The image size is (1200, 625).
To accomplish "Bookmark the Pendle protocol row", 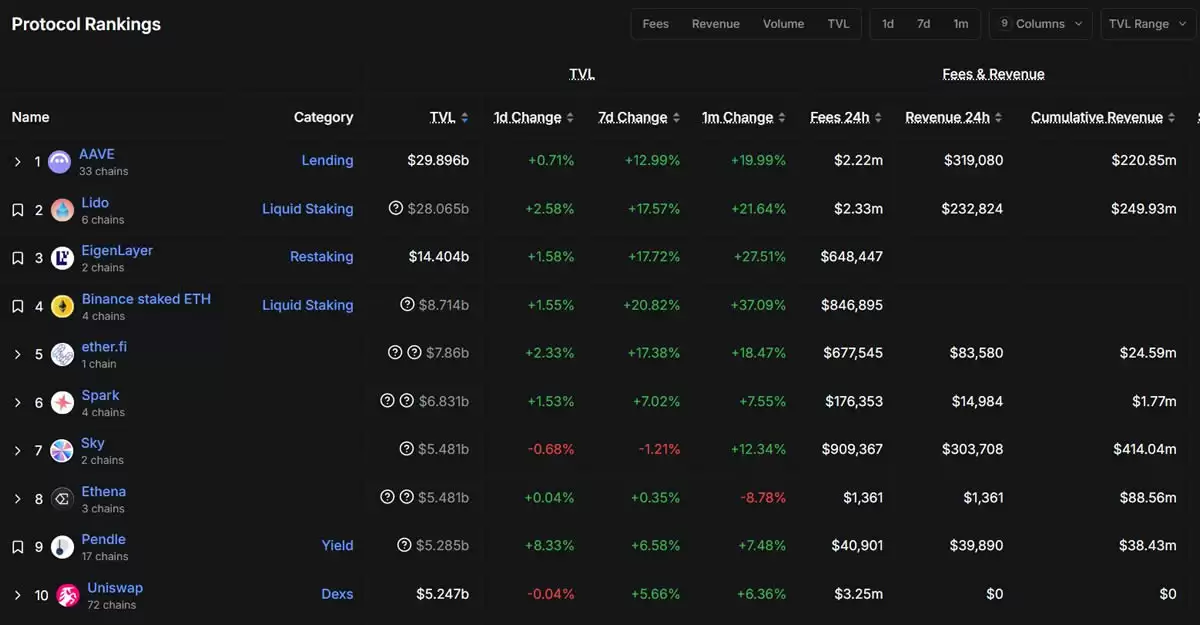I will [17, 546].
